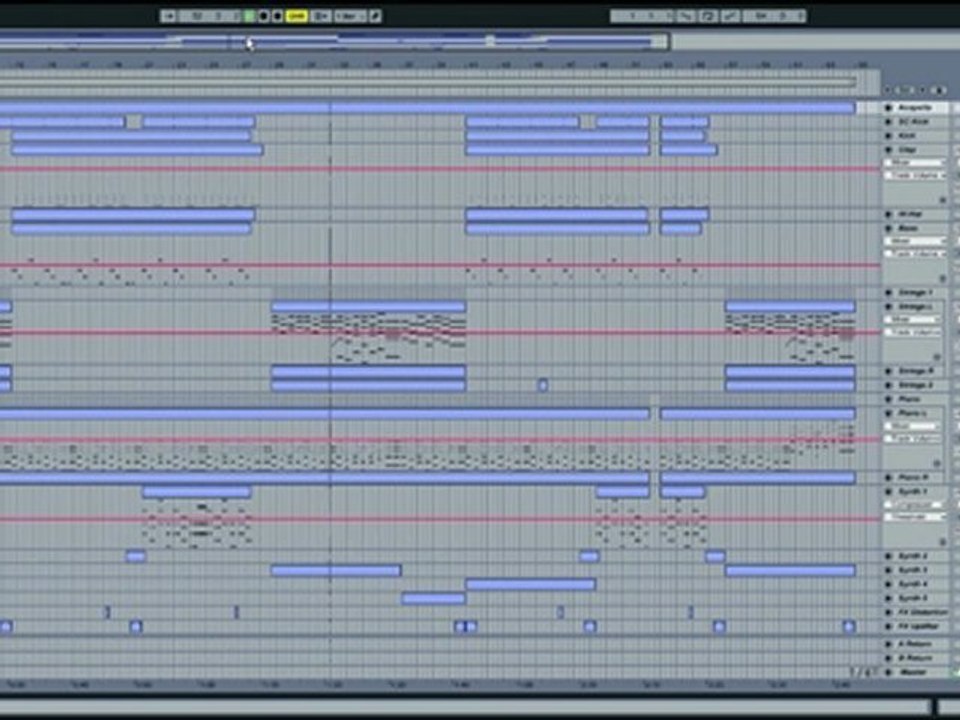This screenshot has width=960, height=720.
Task: Click Strings L add automation lane button
Action: (937, 356)
